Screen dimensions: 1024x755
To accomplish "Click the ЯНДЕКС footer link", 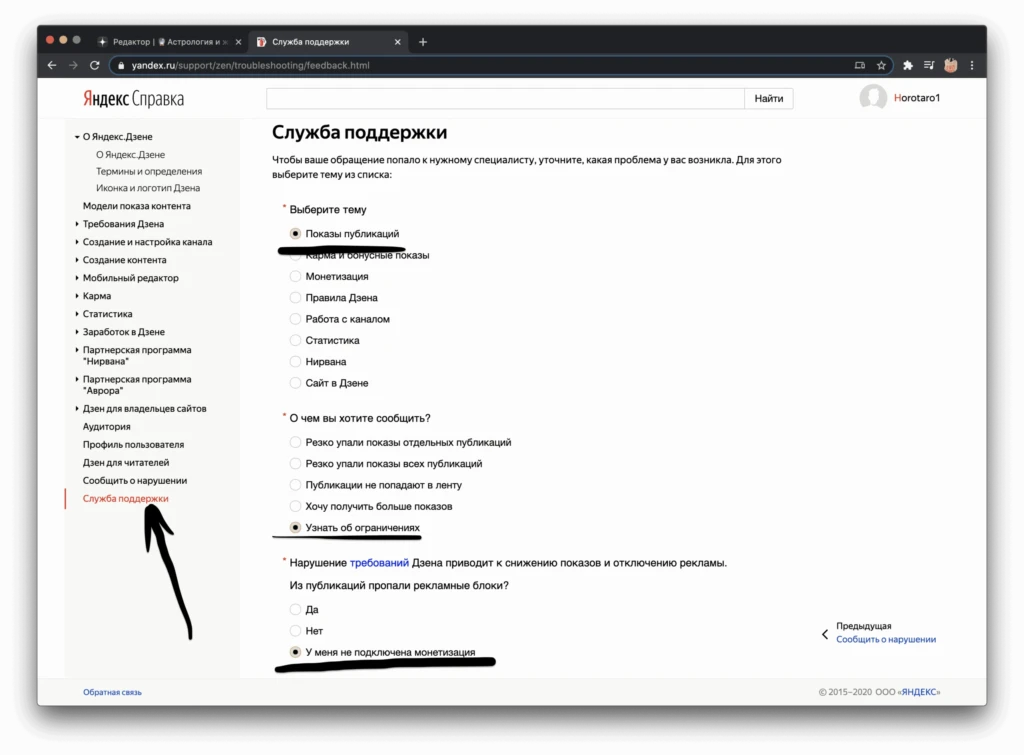I will (920, 692).
